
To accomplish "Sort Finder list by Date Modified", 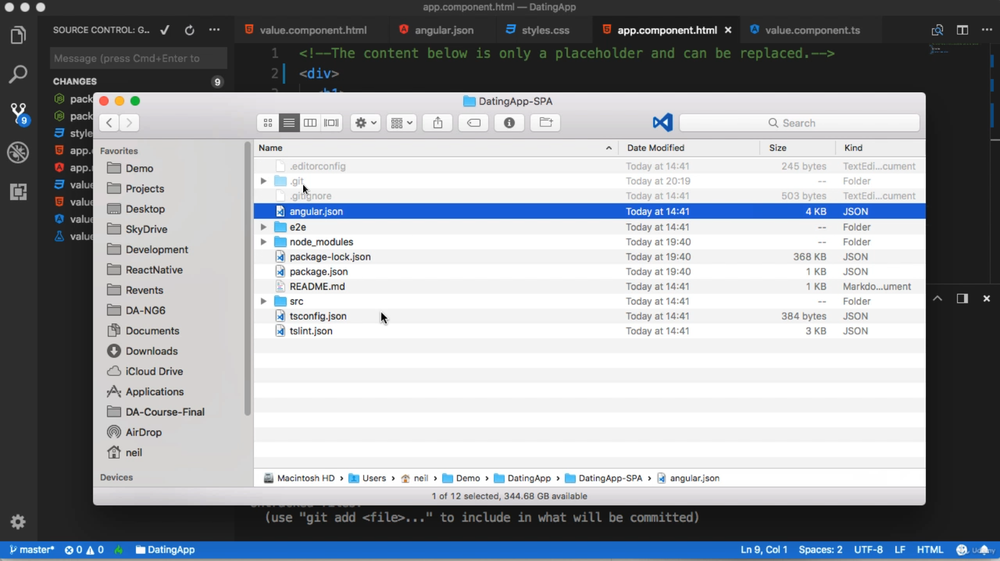I will click(x=689, y=148).
